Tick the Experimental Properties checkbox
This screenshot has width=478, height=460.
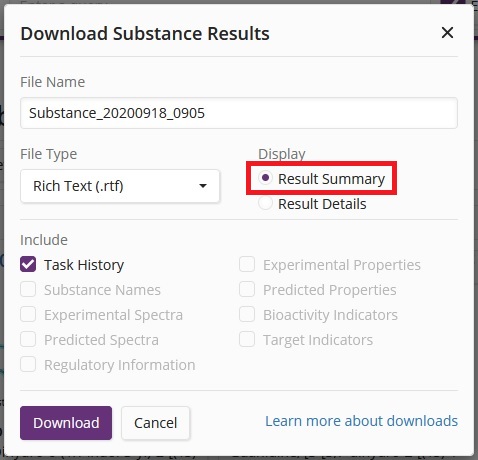click(247, 265)
